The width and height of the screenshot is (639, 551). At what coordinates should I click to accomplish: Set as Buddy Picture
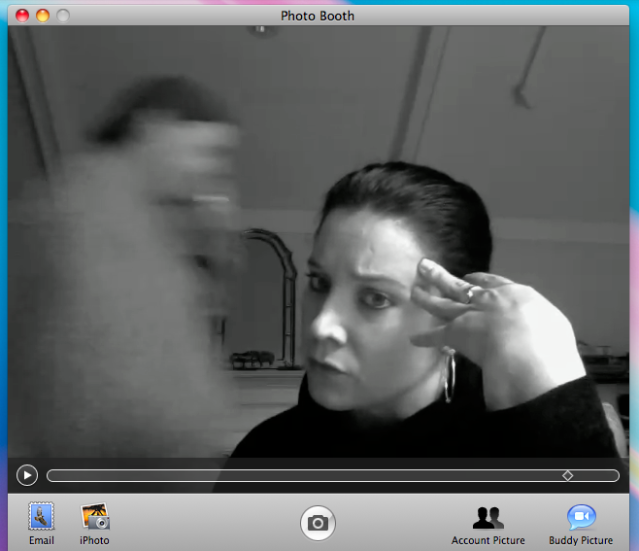(x=581, y=525)
